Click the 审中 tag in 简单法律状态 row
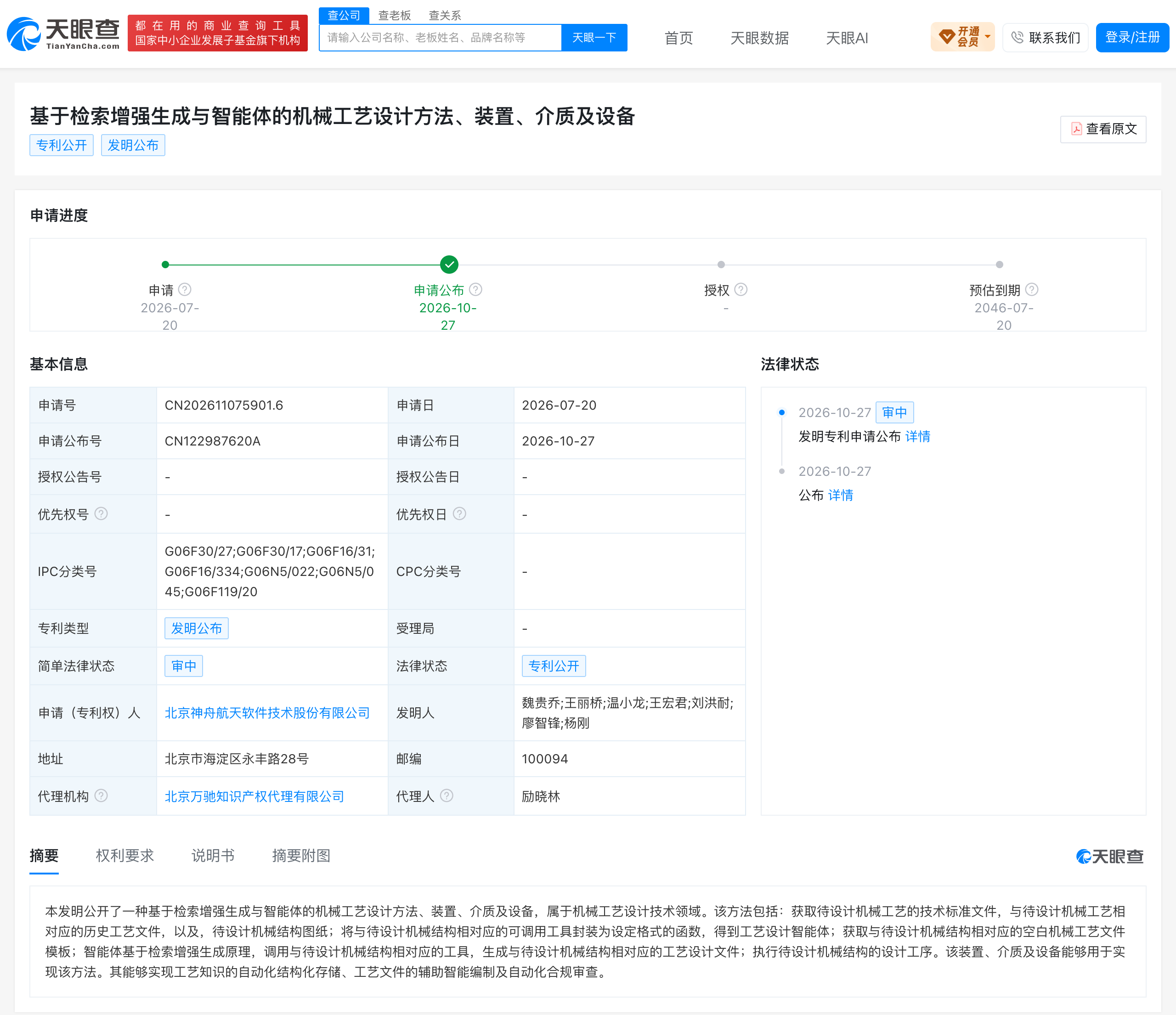The height and width of the screenshot is (1015, 1176). 184,665
